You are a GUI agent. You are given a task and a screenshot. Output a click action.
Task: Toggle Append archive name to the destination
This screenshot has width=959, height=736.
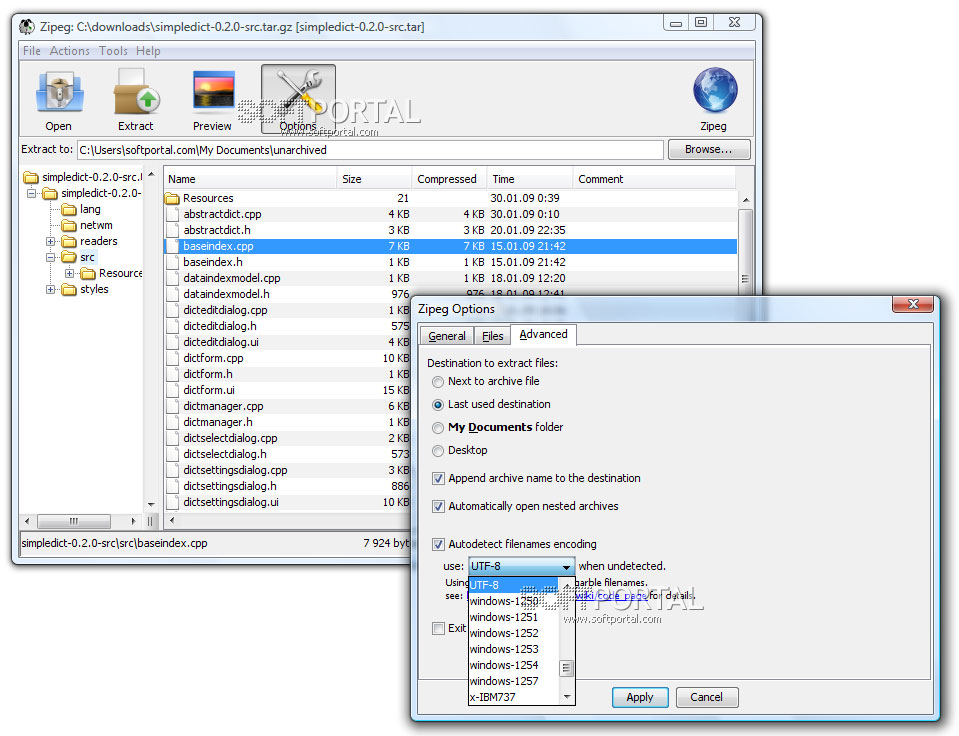pos(438,478)
